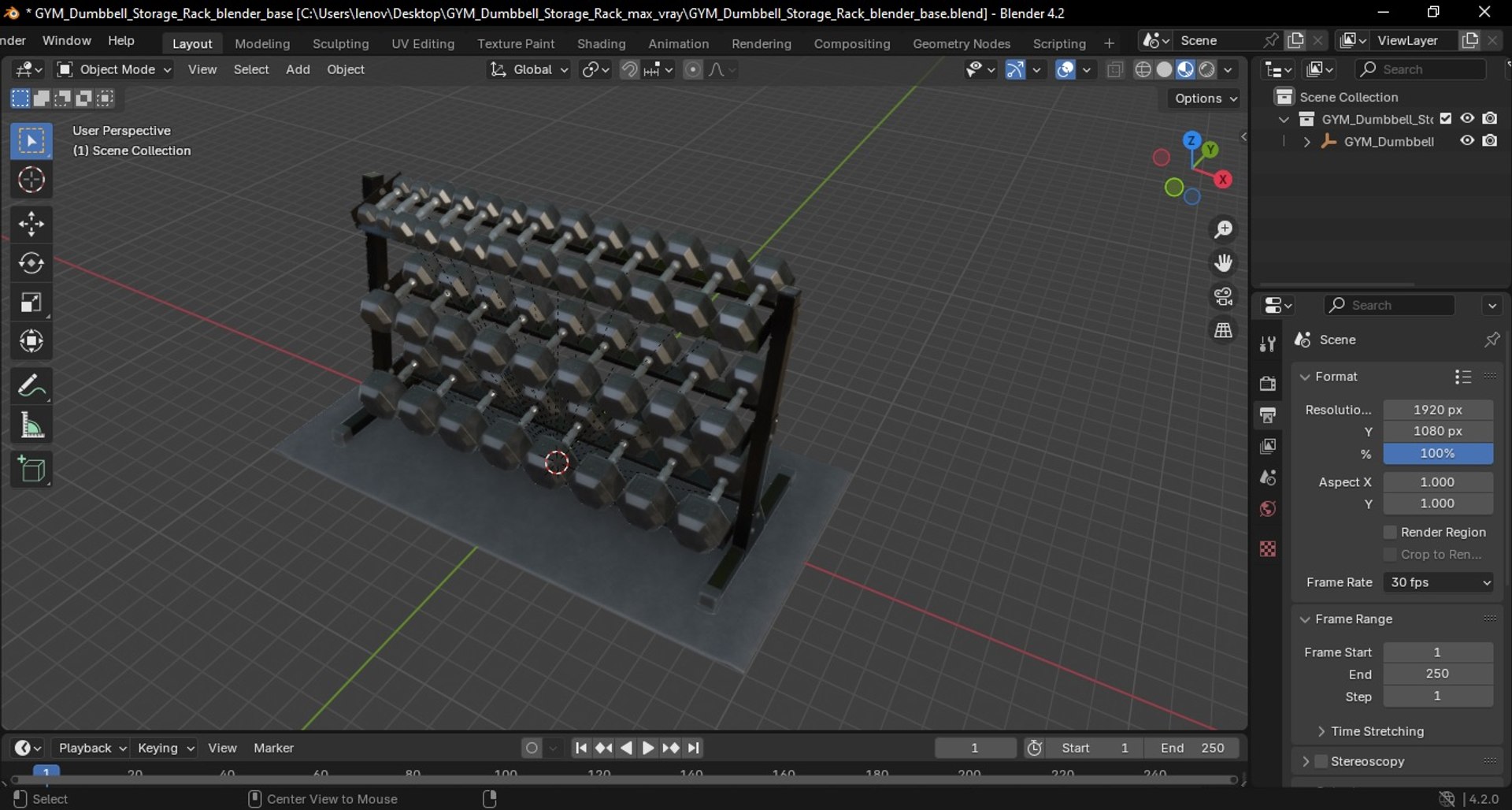Toggle timeline auto keying record button
The height and width of the screenshot is (810, 1512).
tap(532, 748)
